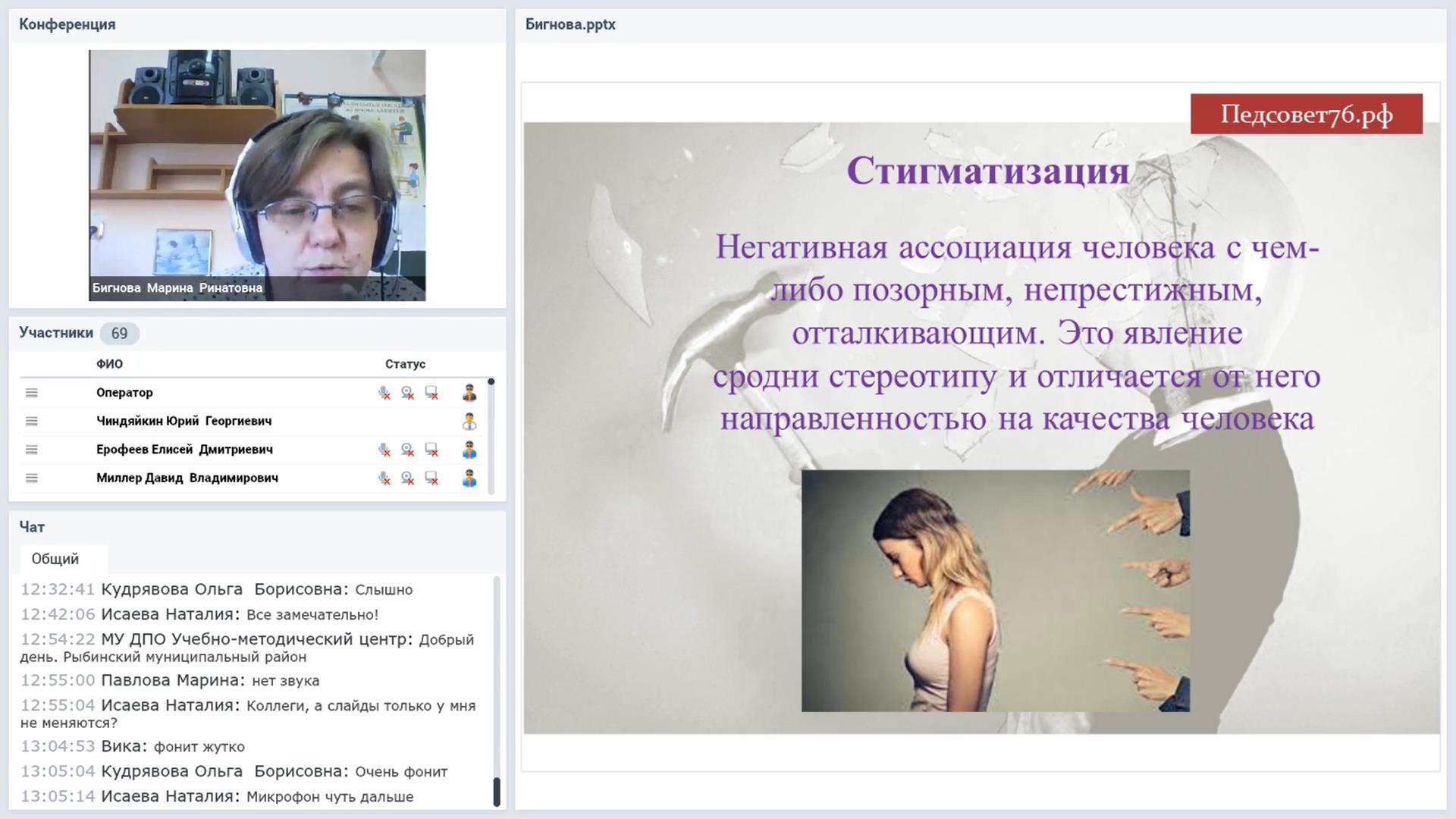
Task: Click the chat panel scrollbar thumb
Action: (497, 792)
